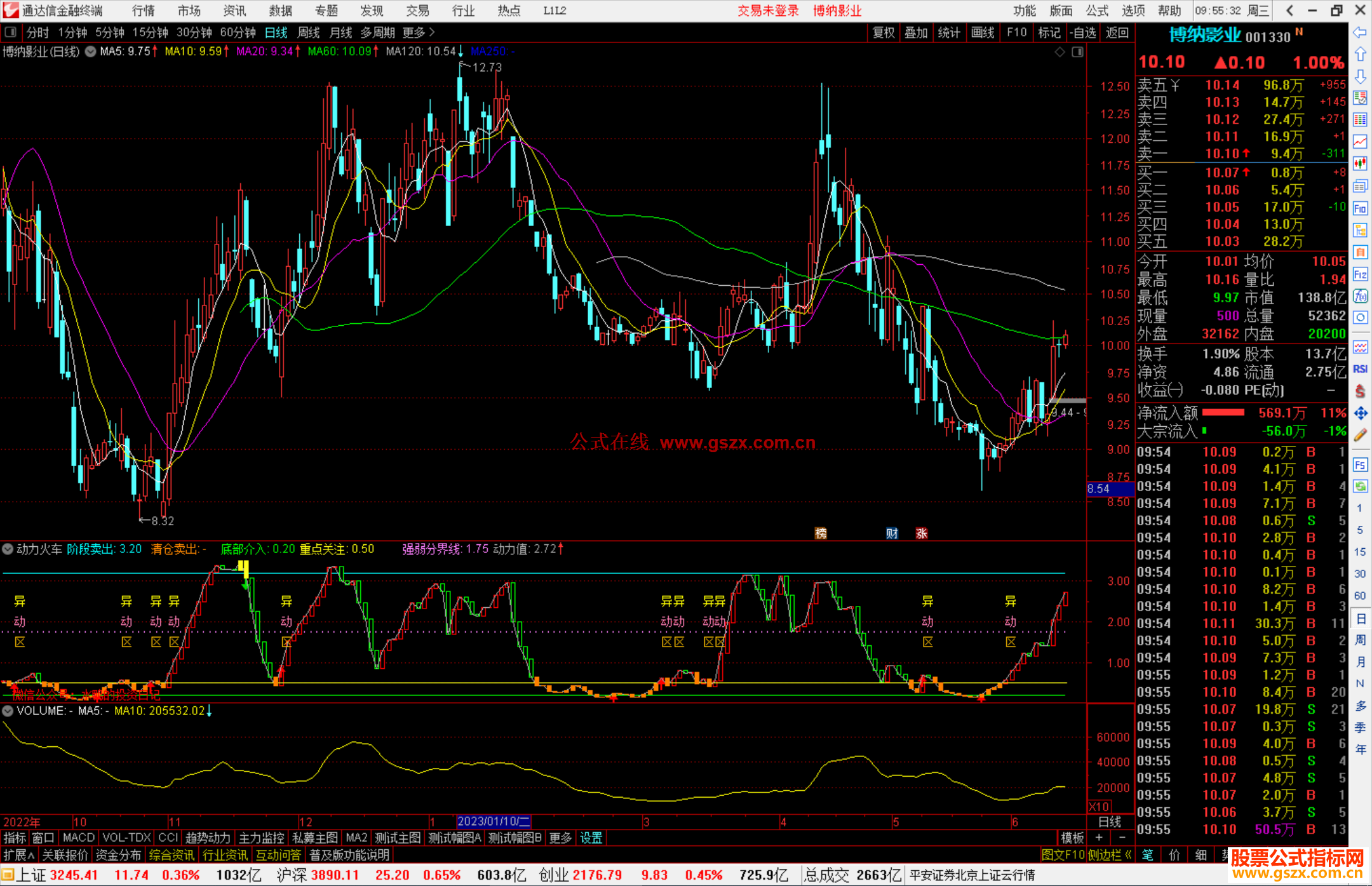Click the RSI indicator sidebar icon
Image resolution: width=1372 pixels, height=886 pixels.
point(1360,368)
